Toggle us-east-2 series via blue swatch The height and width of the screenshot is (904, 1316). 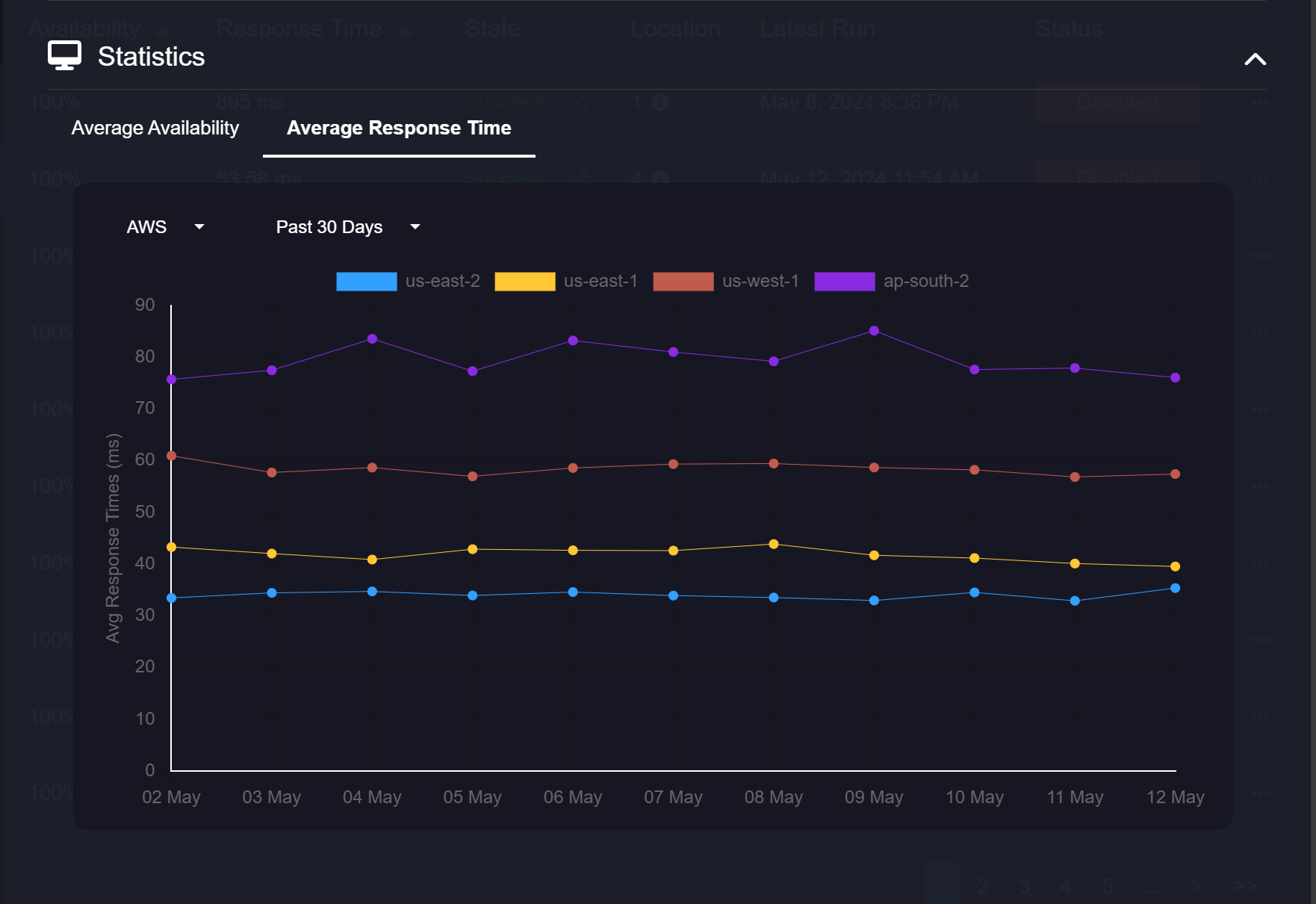click(366, 282)
